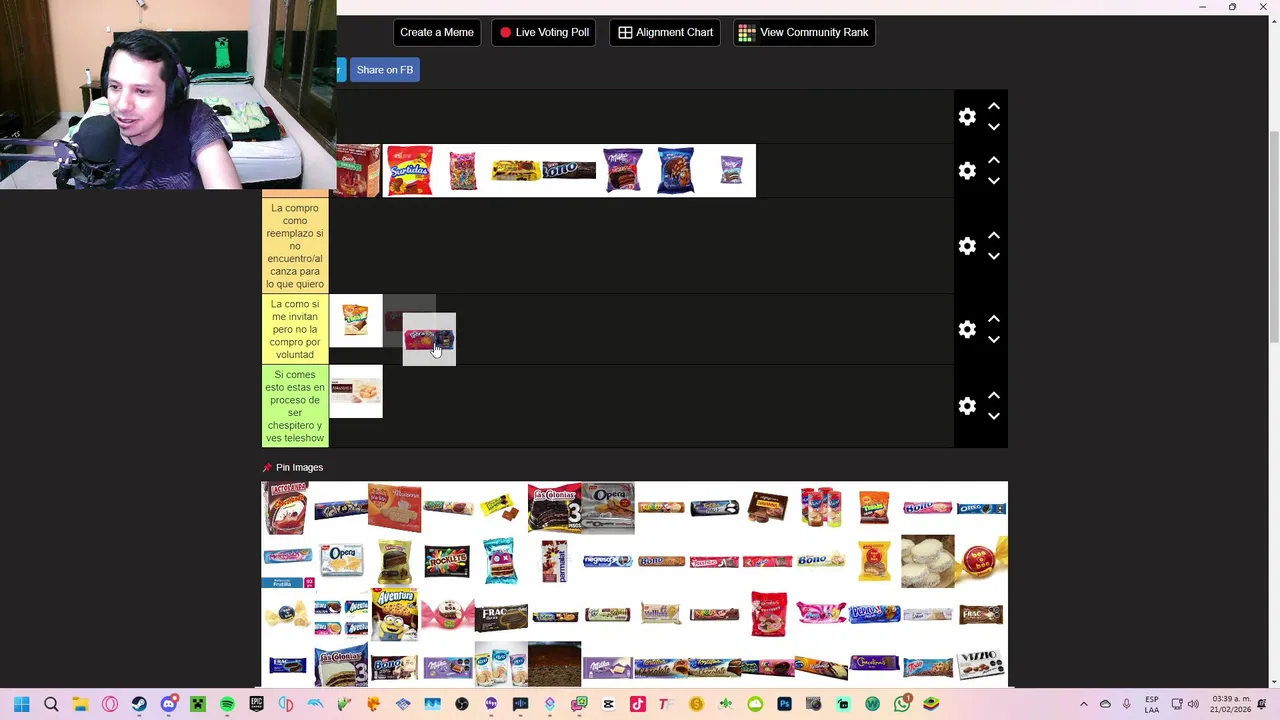Image resolution: width=1280 pixels, height=720 pixels.
Task: Click the Create a Meme button
Action: (437, 32)
